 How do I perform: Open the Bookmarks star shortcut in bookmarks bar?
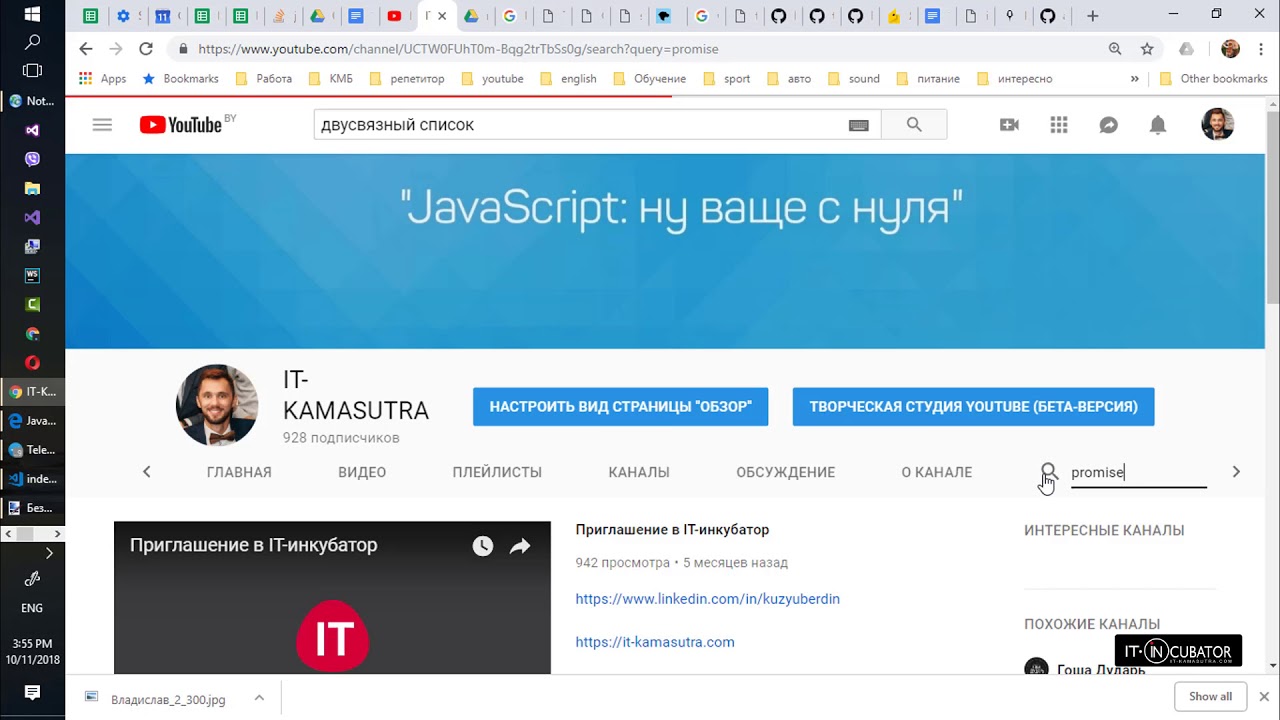[180, 79]
